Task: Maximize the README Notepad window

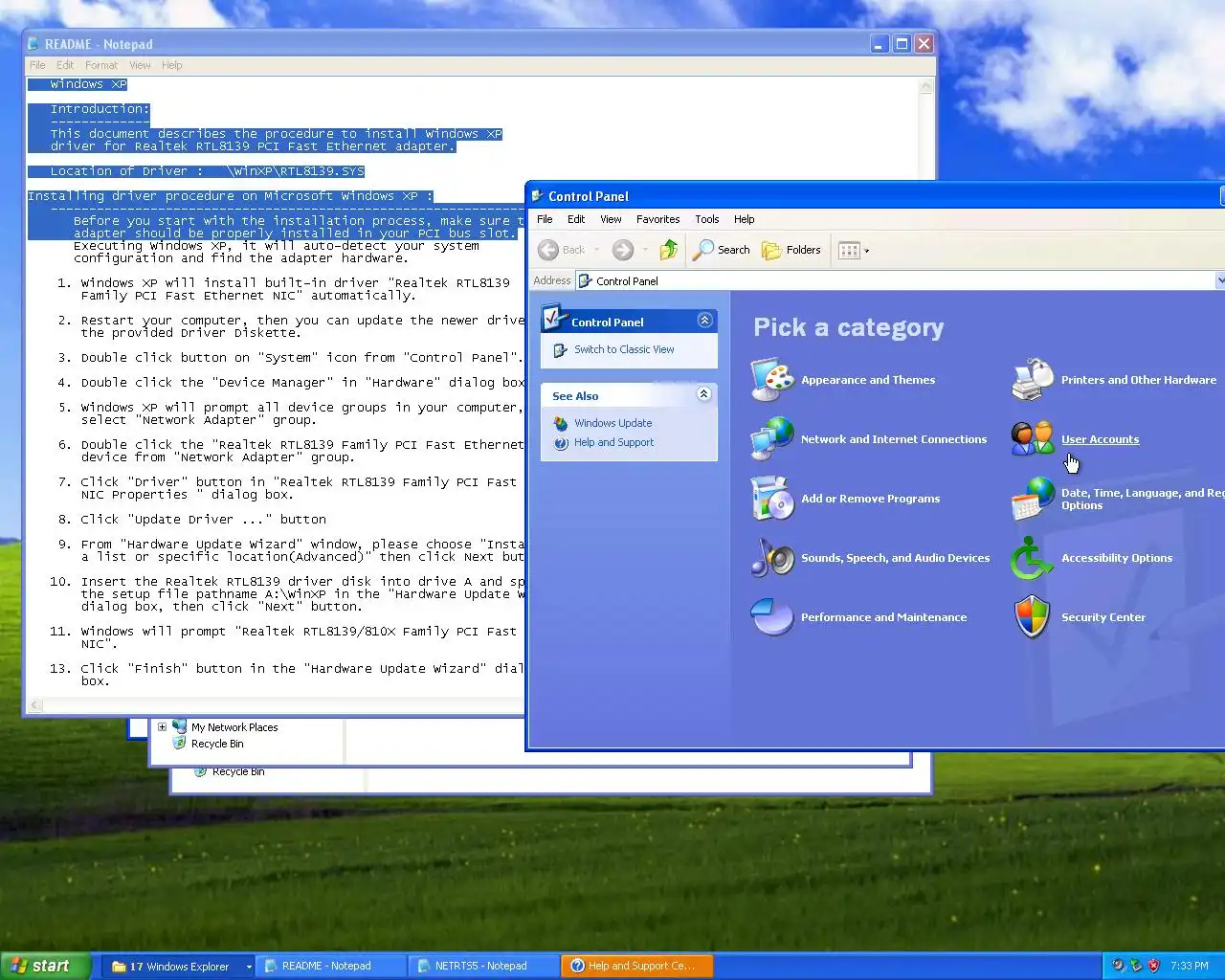Action: click(x=902, y=44)
